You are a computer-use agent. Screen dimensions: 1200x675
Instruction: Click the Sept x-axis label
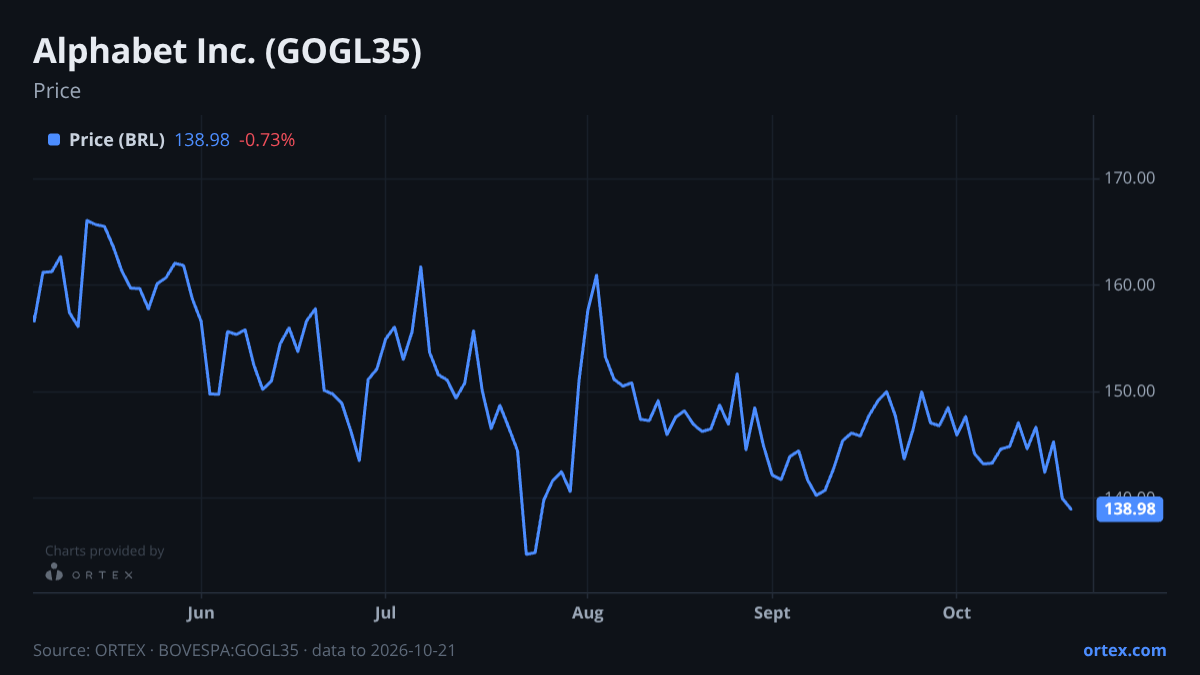[772, 613]
